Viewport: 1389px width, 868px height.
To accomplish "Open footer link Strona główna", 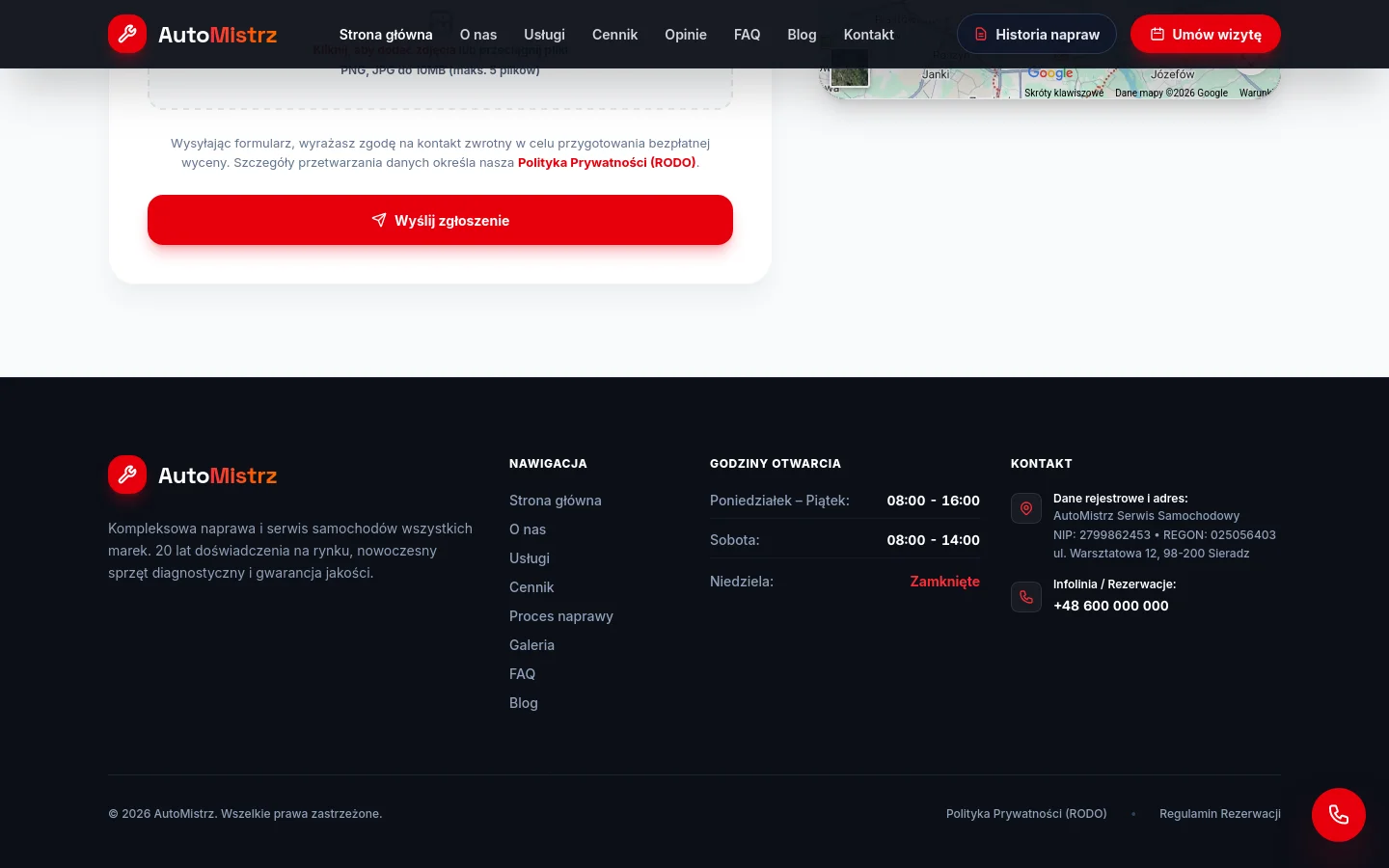I will (x=556, y=501).
